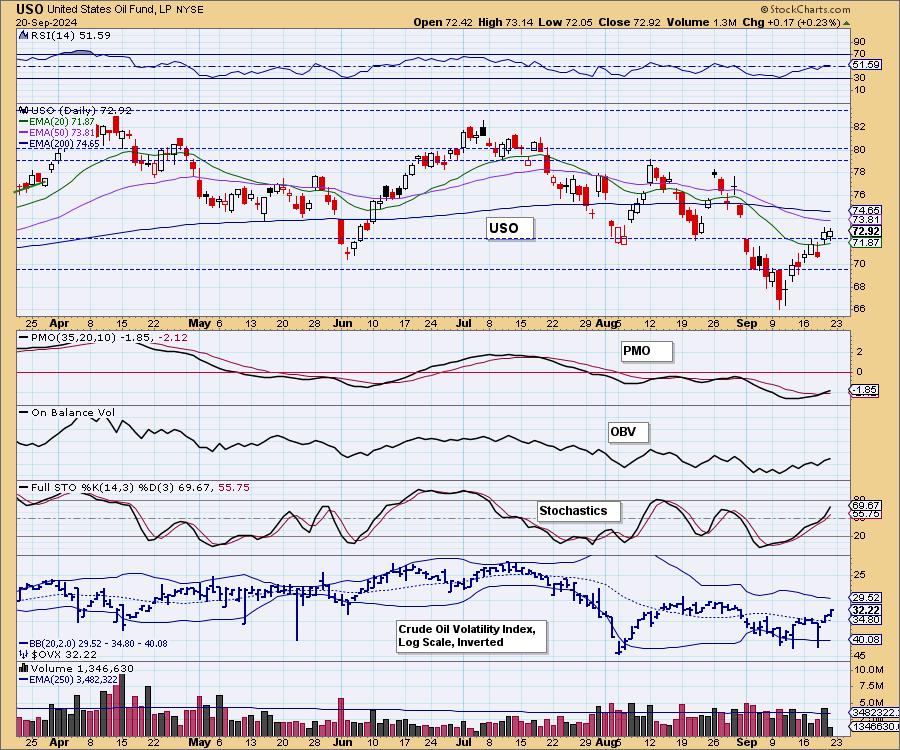The height and width of the screenshot is (750, 900).
Task: Click the Low 72.05 value
Action: coord(565,22)
